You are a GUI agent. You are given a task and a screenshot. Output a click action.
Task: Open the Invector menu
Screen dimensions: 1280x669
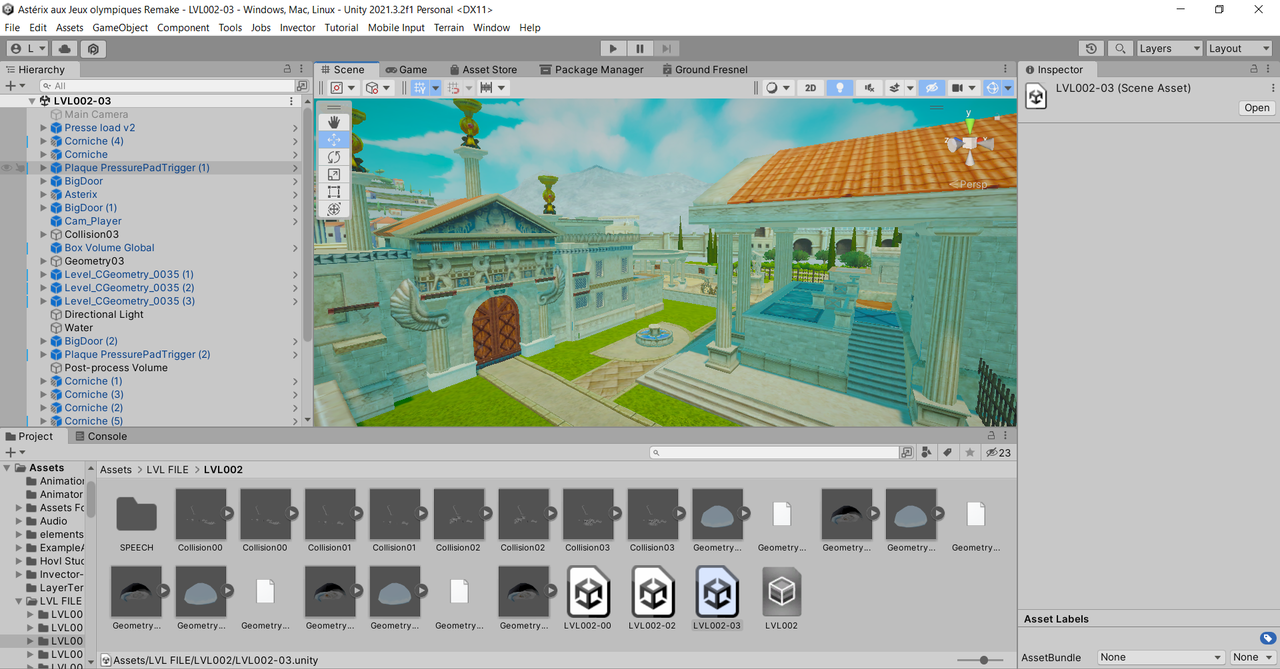tap(297, 27)
